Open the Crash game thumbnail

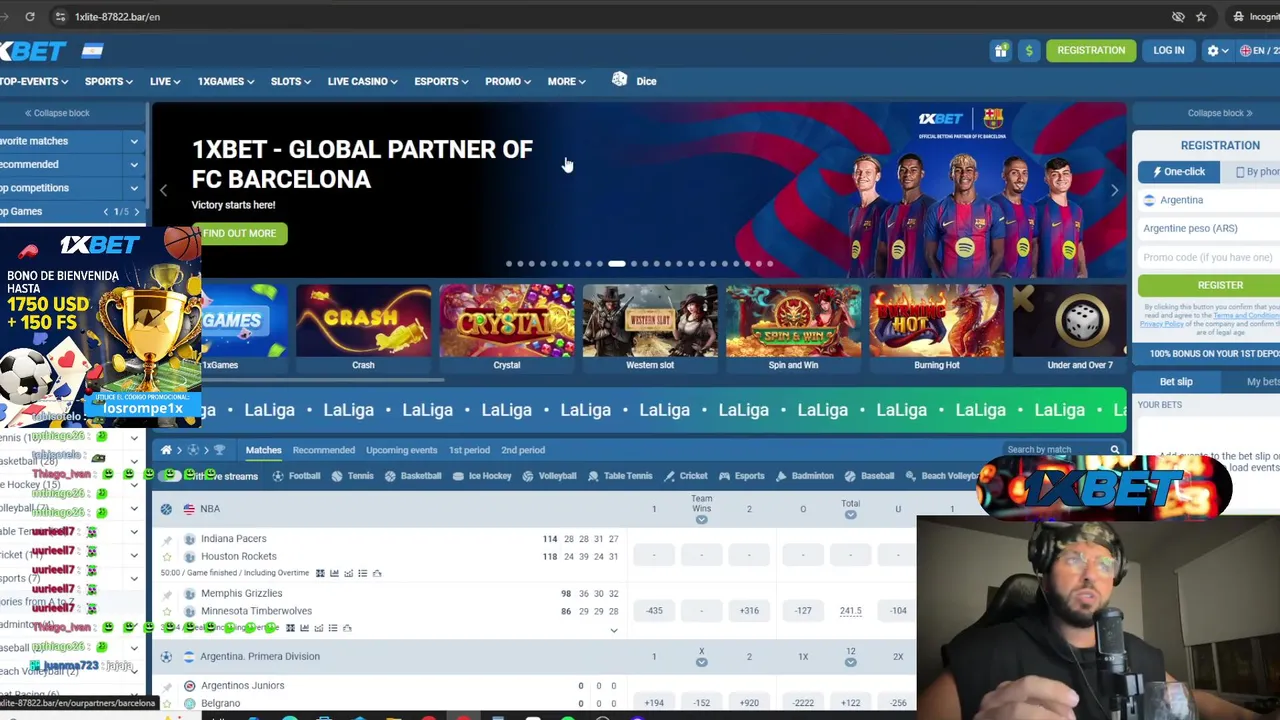click(363, 329)
